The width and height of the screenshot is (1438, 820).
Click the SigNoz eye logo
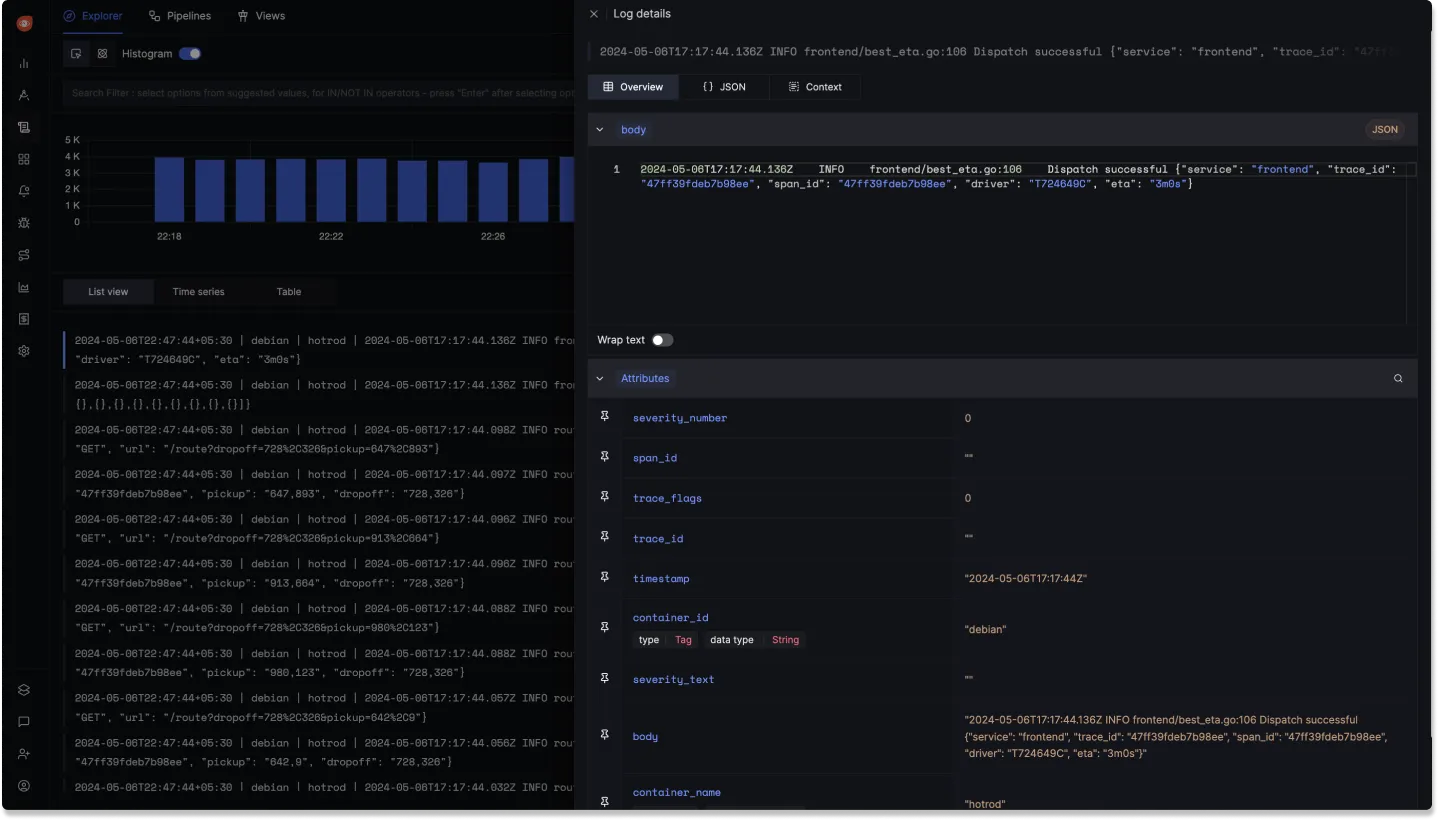(x=24, y=22)
